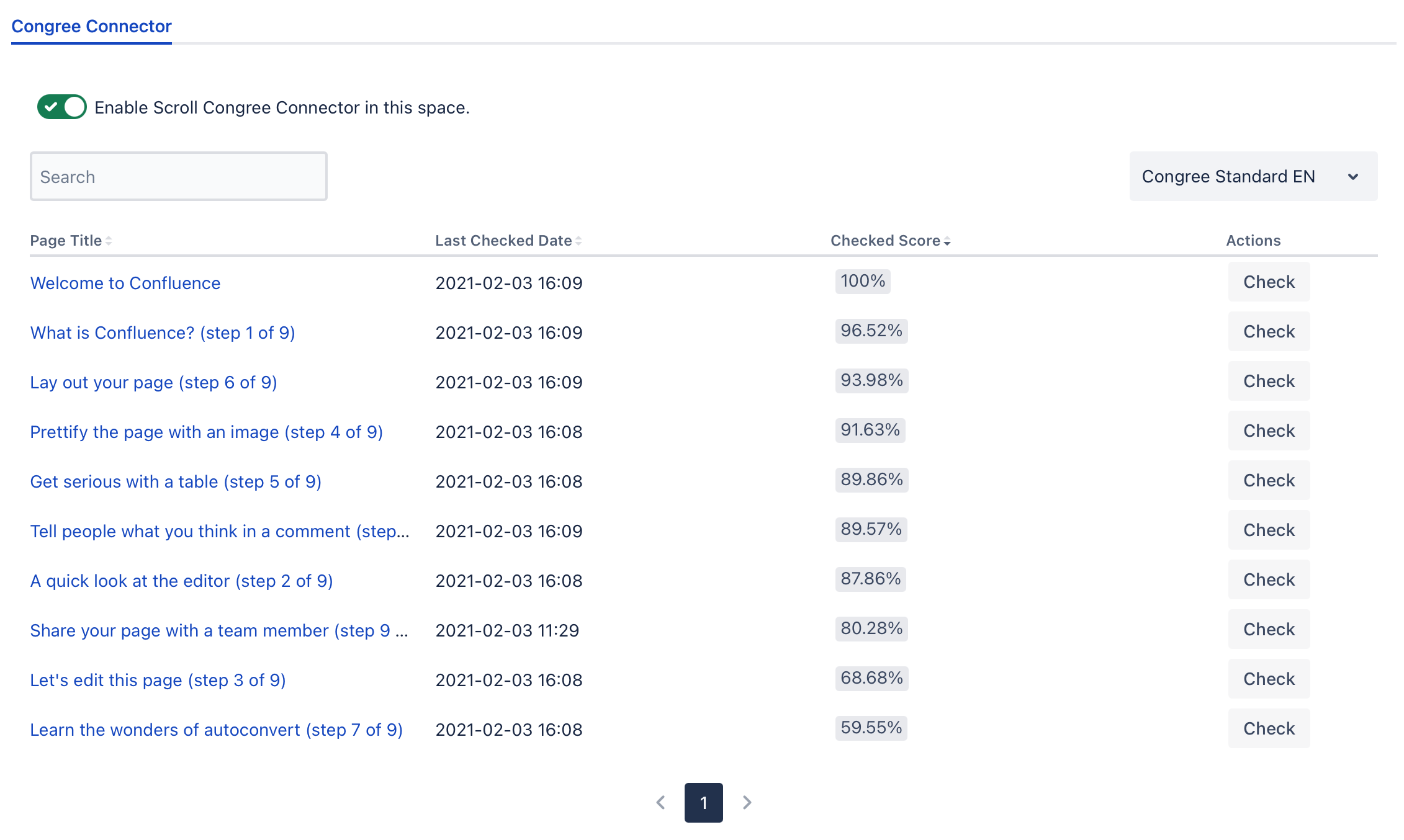Viewport: 1404px width, 840px height.
Task: Open Prettify the page with an image link
Action: click(x=207, y=432)
